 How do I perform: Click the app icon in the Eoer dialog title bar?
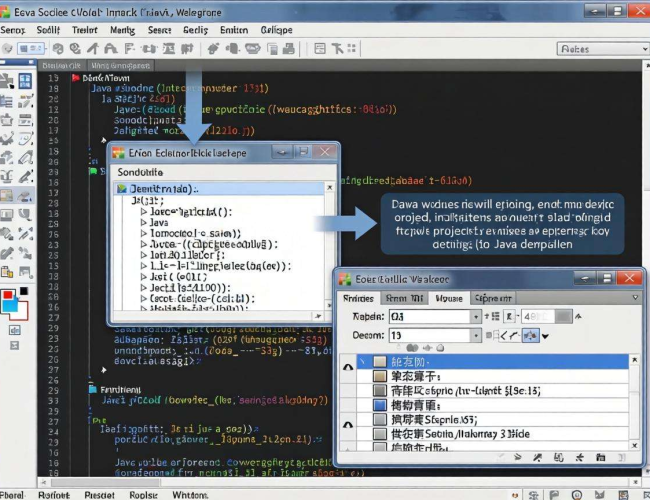[347, 279]
